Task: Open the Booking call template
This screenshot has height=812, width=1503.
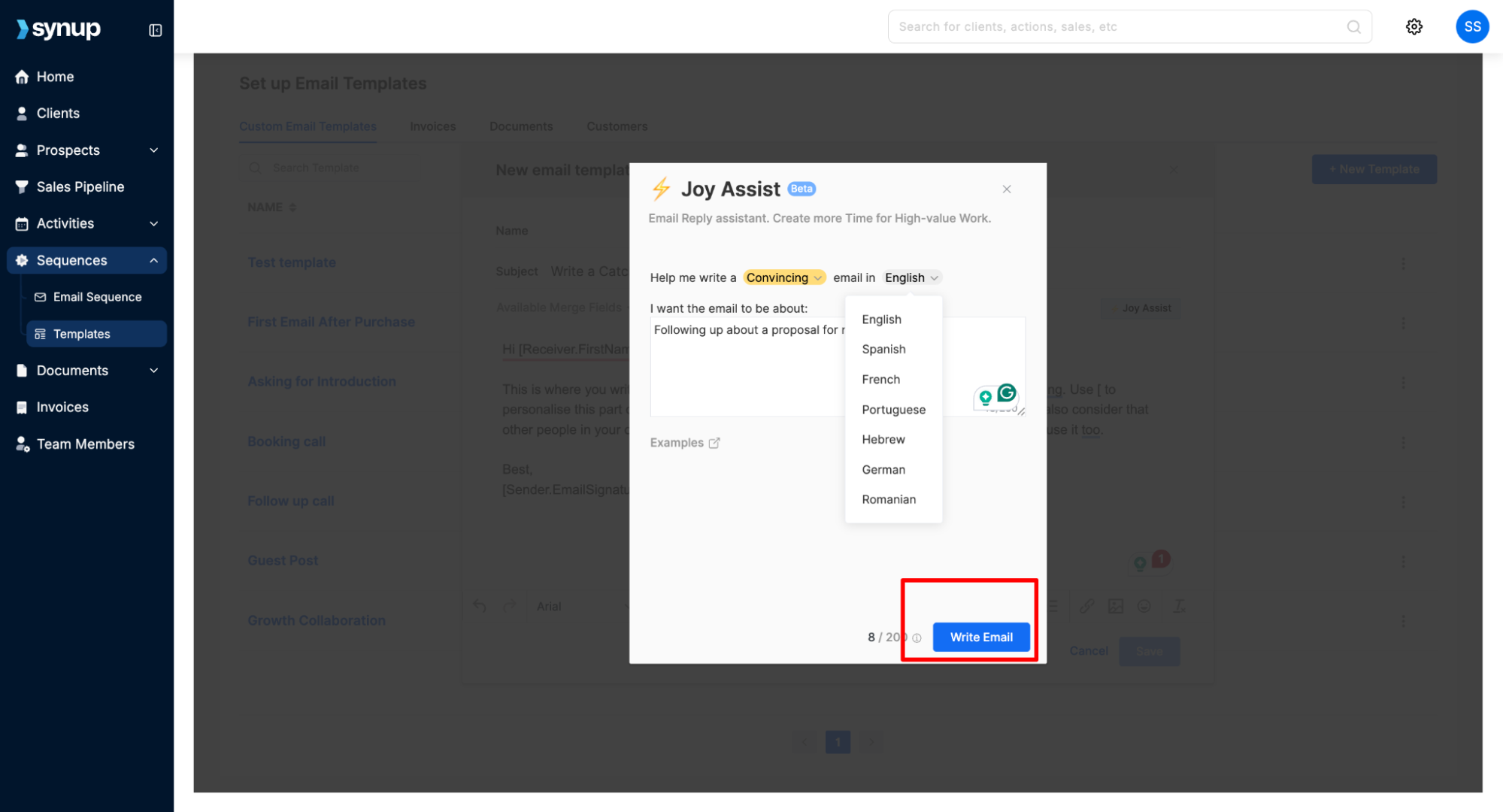Action: [x=286, y=441]
